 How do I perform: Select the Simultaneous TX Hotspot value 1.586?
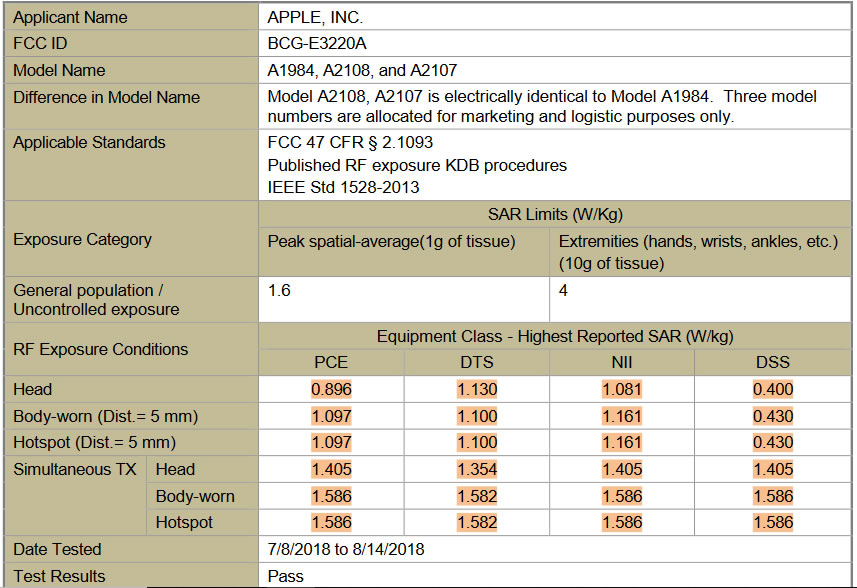click(x=331, y=522)
